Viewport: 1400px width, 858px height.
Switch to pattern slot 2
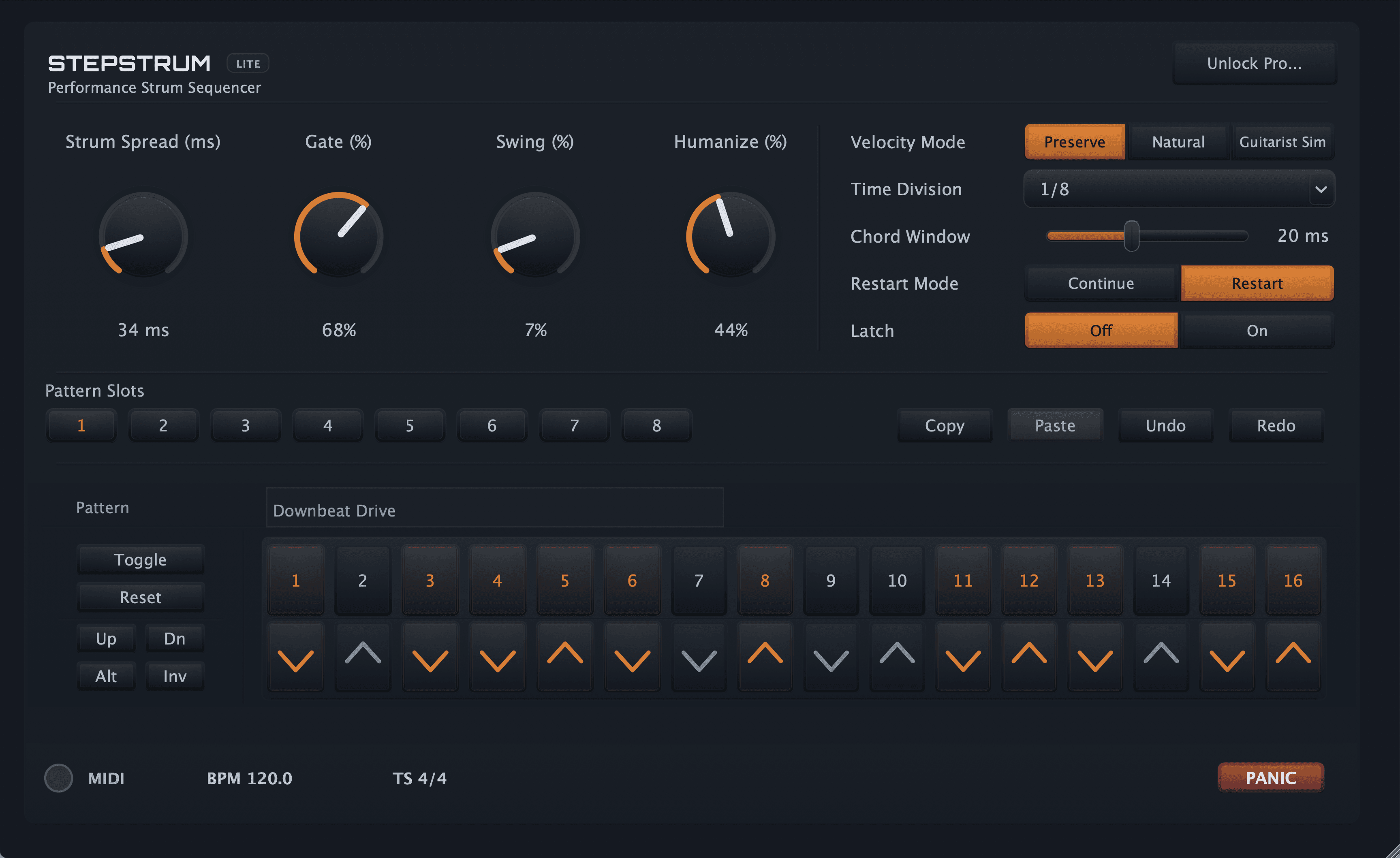[x=163, y=425]
